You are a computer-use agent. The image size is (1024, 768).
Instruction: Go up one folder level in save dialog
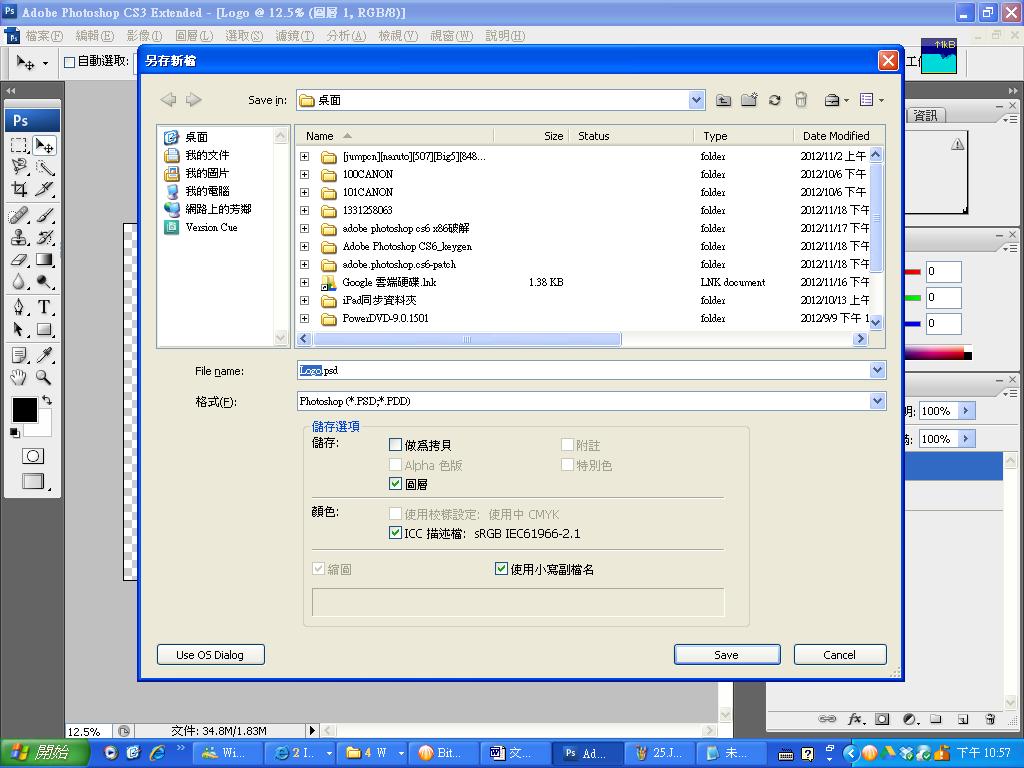723,100
